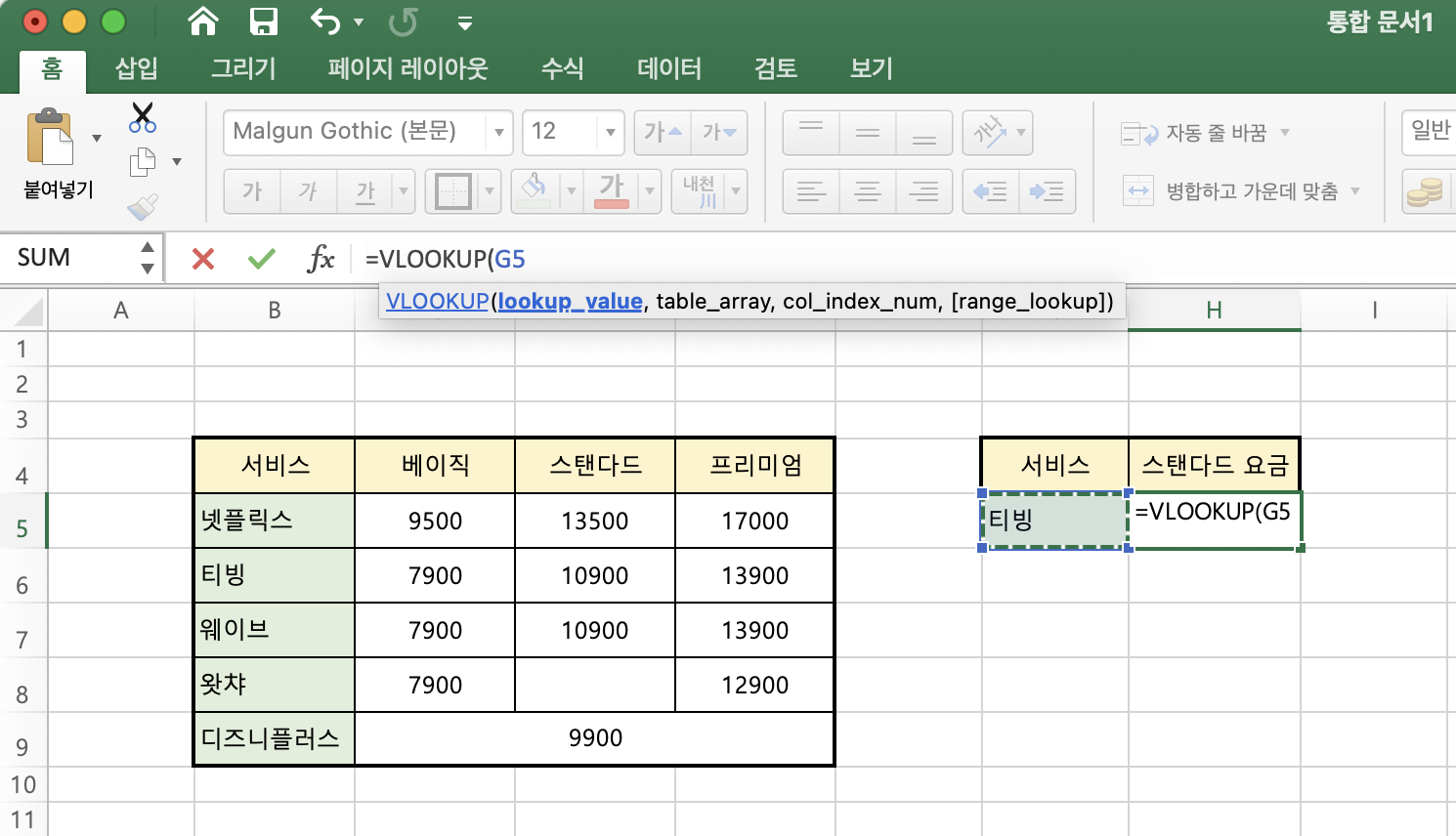The image size is (1456, 836).
Task: Decrease font size button
Action: point(720,132)
